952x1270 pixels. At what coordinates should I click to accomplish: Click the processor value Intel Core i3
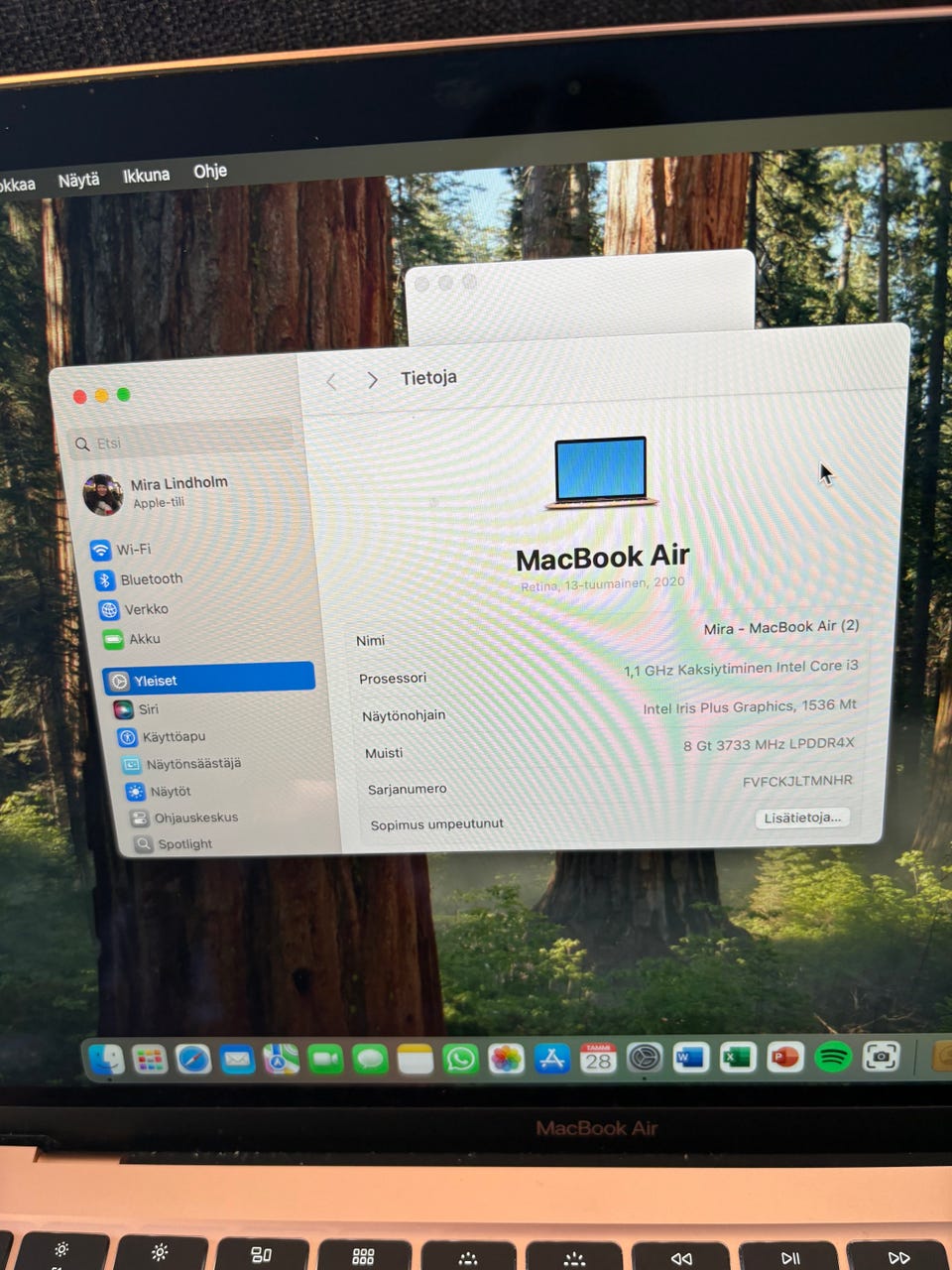coord(741,668)
